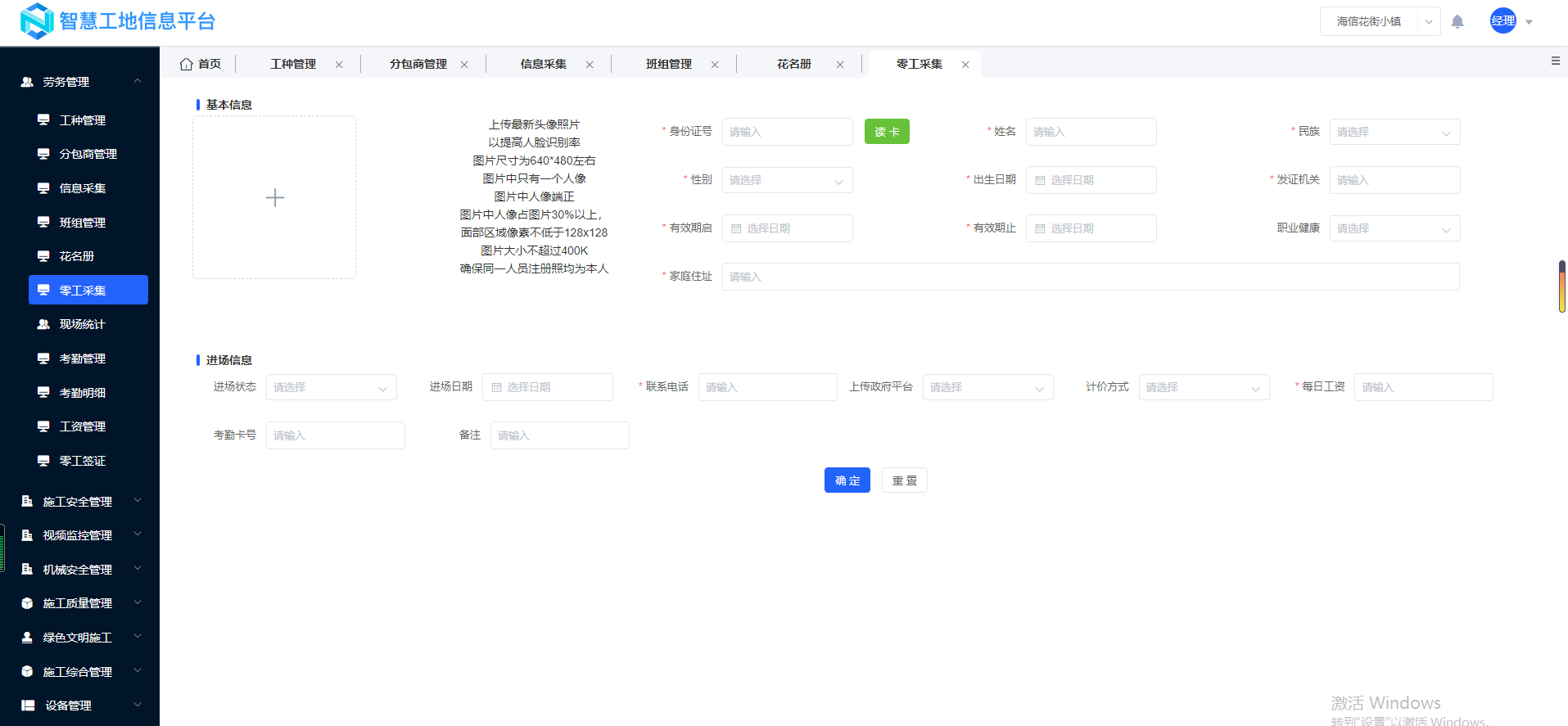Click the 联系电话 input field

pos(767,387)
